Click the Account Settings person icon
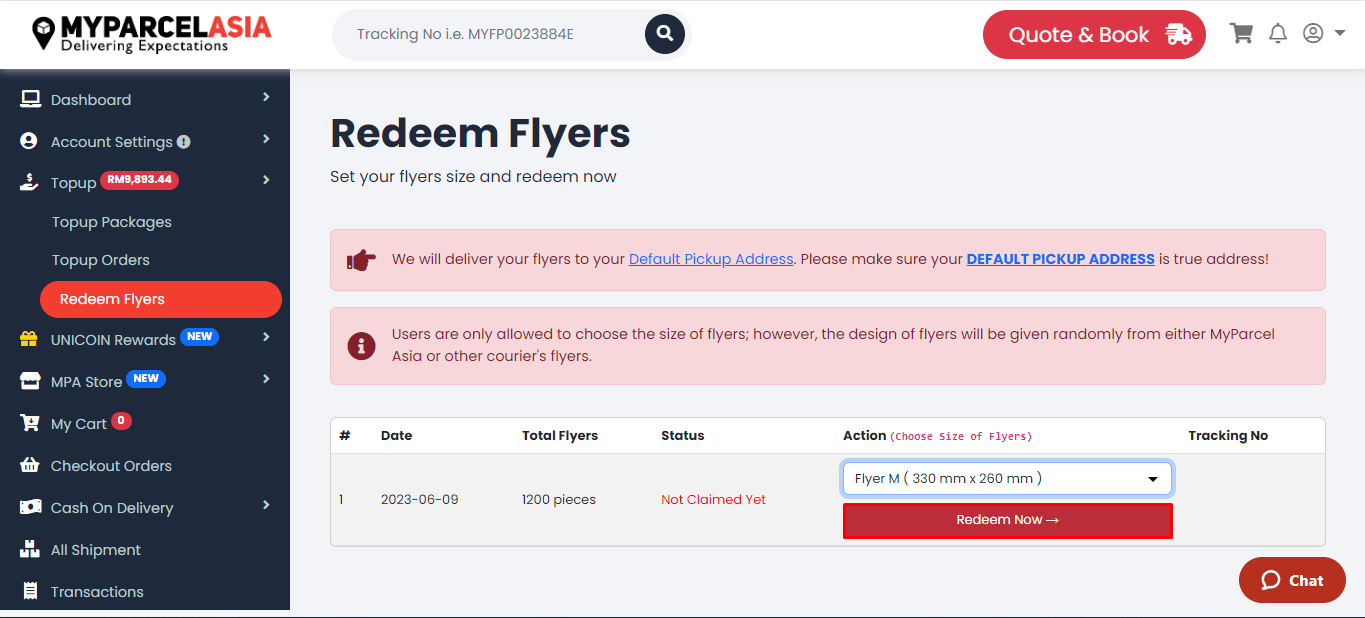This screenshot has height=618, width=1365. pyautogui.click(x=29, y=141)
